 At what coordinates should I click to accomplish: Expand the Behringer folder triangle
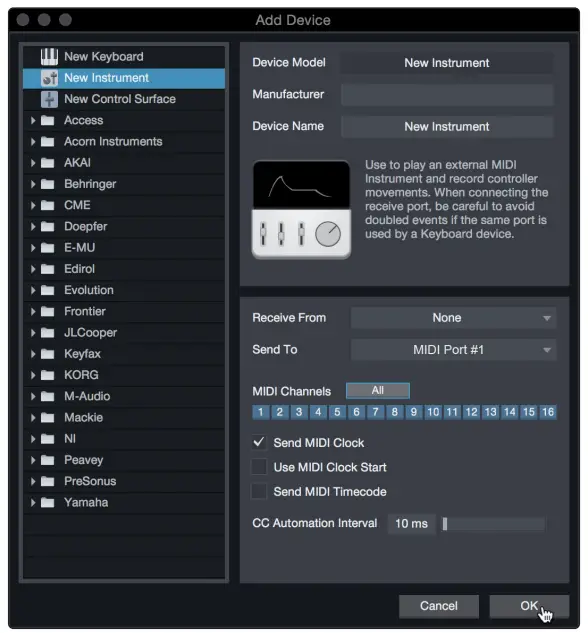(33, 184)
